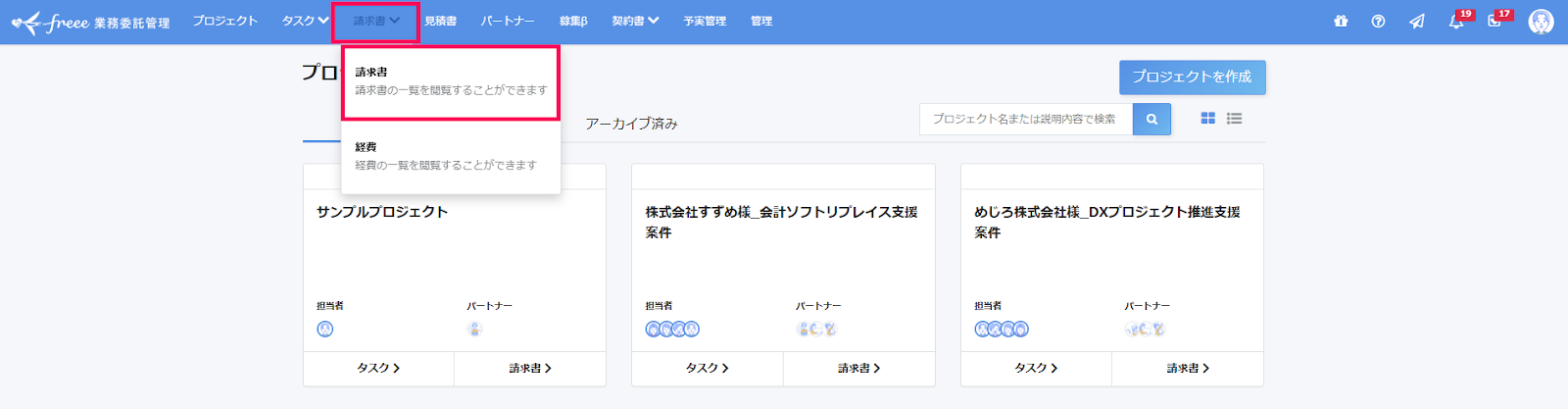Switch to アーカイブ済み tab

coord(631,124)
